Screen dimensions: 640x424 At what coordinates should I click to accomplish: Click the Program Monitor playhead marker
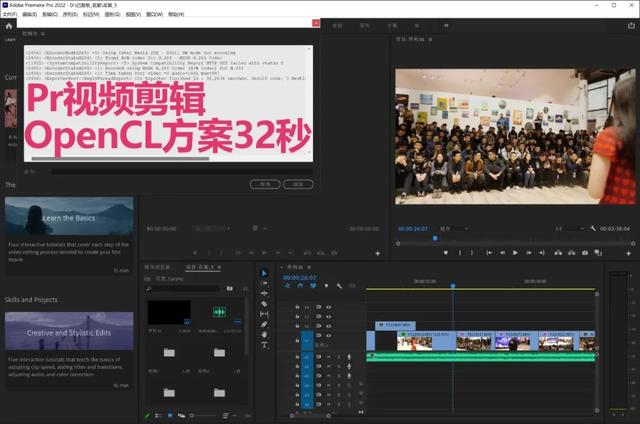435,238
